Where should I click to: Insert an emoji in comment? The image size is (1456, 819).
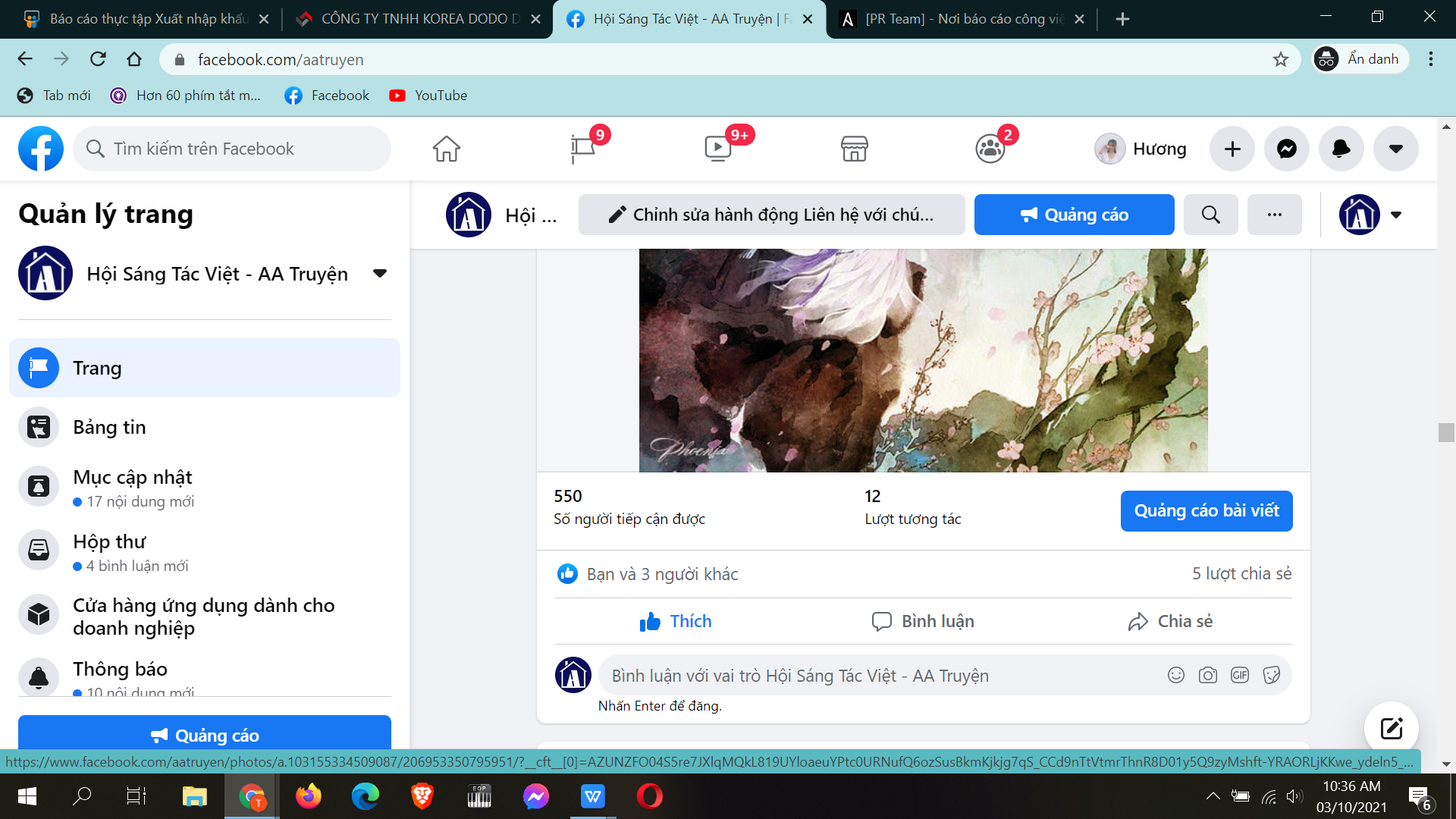1176,675
